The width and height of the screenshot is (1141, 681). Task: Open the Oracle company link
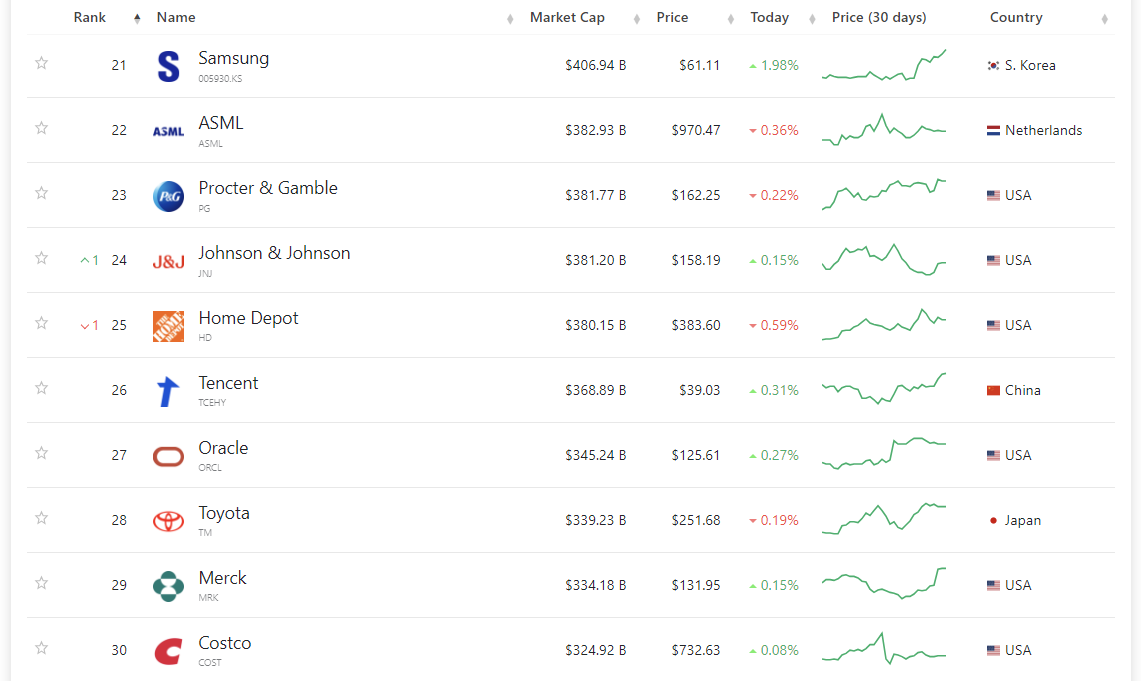click(x=223, y=448)
